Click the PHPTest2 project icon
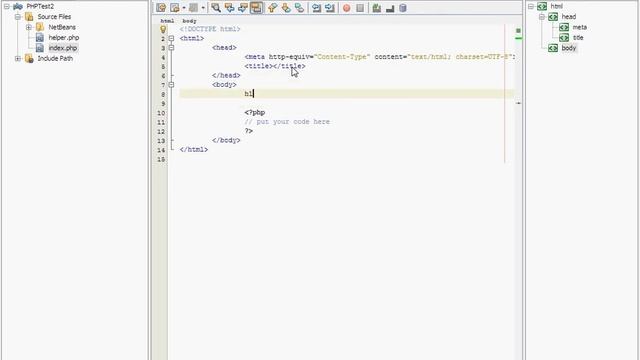 click(18, 7)
